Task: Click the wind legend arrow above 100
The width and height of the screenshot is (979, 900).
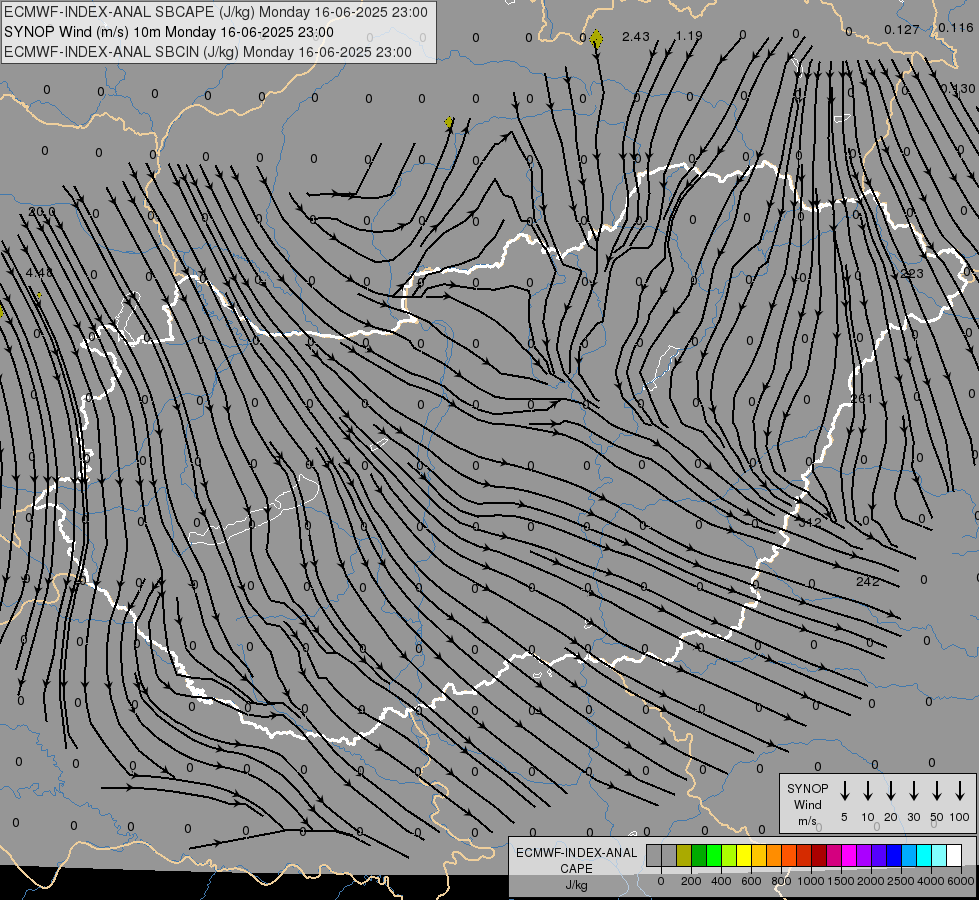Action: pyautogui.click(x=960, y=791)
